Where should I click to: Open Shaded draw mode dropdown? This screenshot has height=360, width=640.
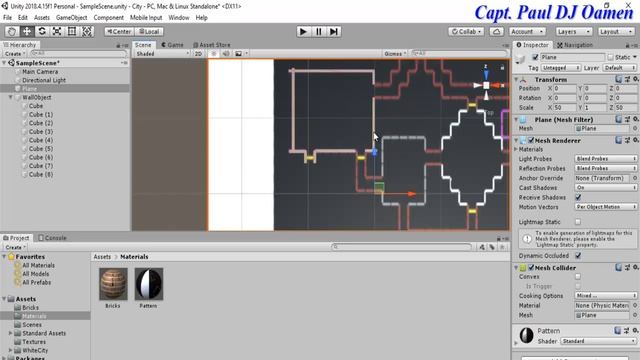[x=162, y=53]
